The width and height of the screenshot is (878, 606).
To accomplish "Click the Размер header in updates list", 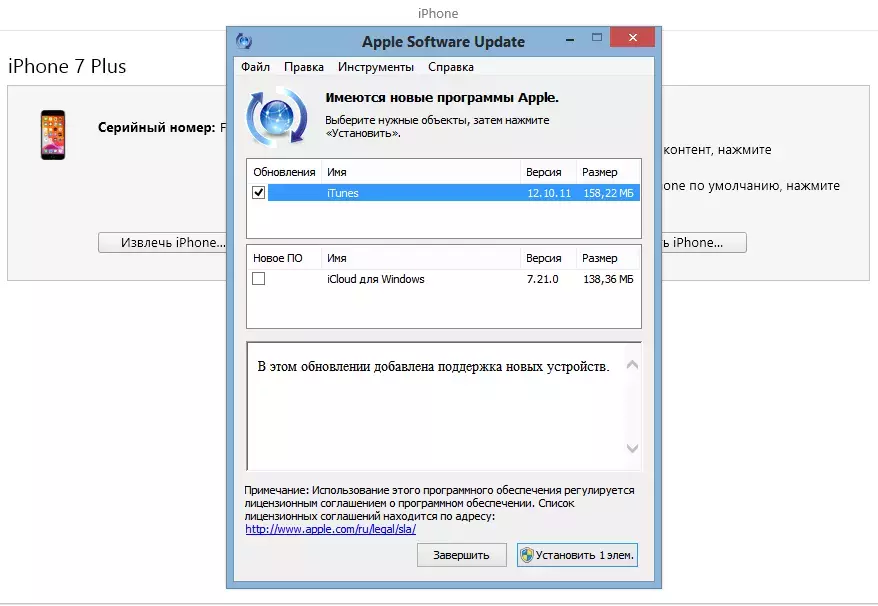I will click(608, 172).
